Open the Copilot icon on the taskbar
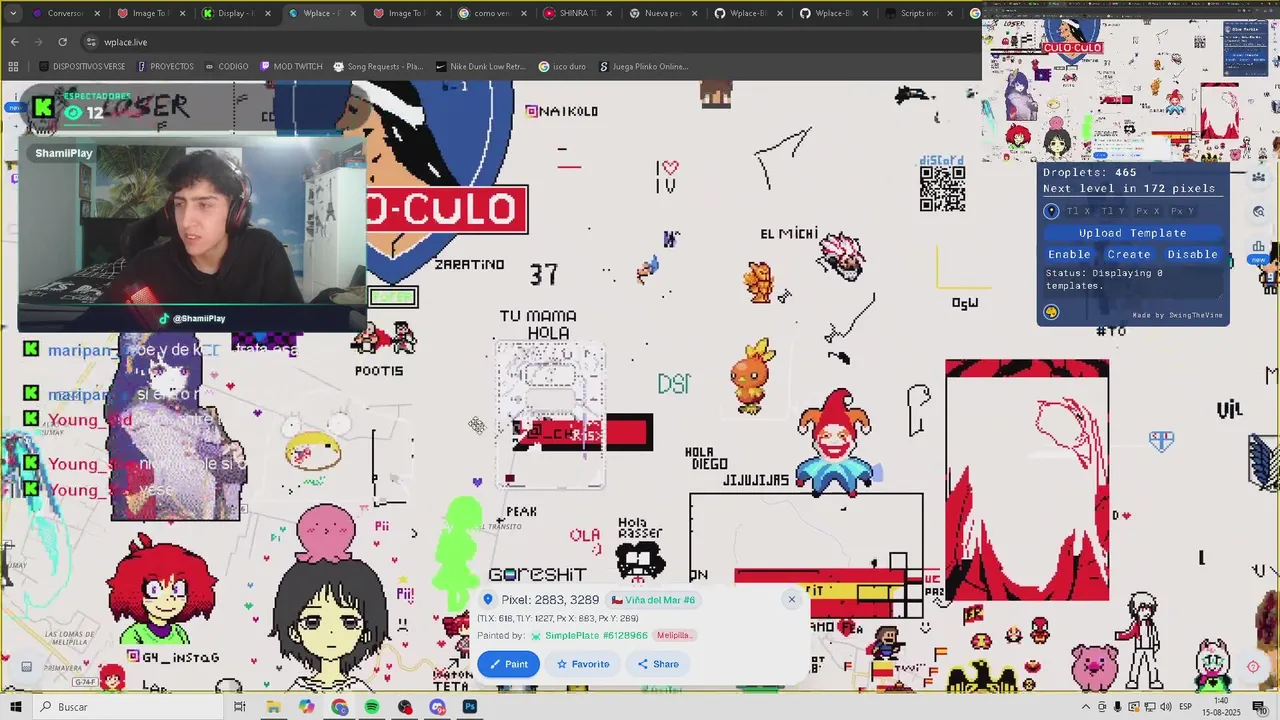This screenshot has height=720, width=1280. pyautogui.click(x=306, y=707)
